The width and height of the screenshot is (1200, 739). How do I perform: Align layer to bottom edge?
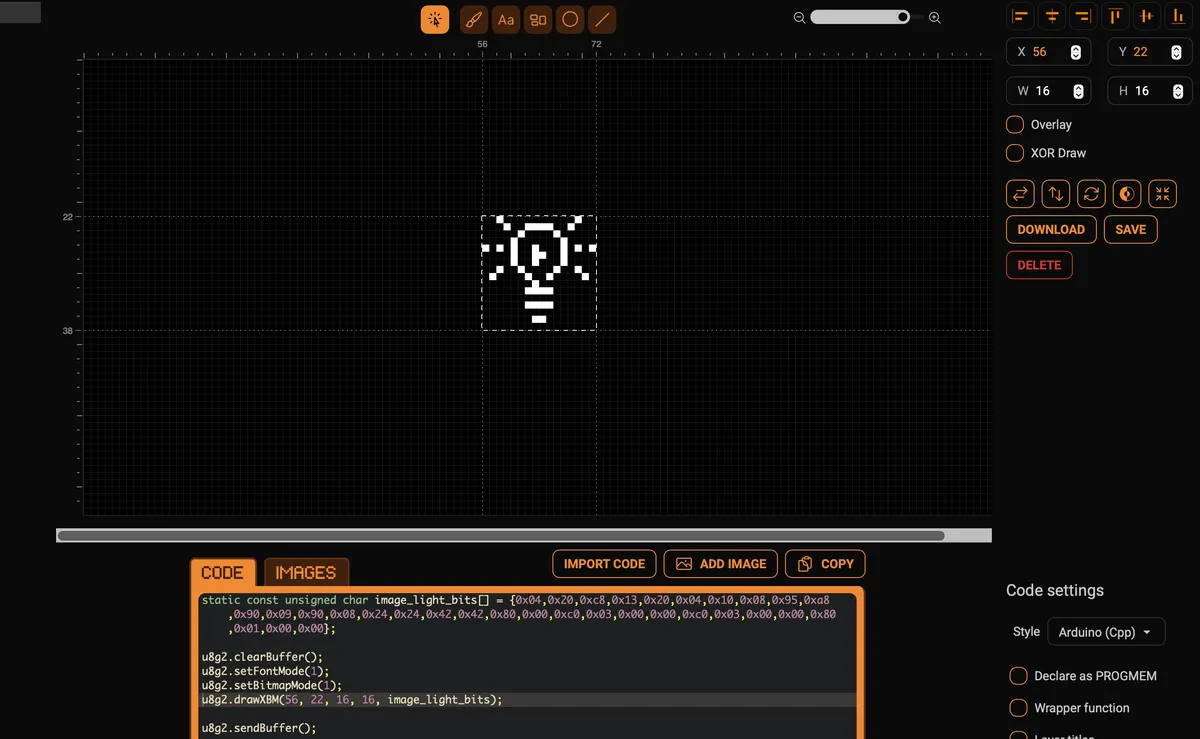(x=1178, y=16)
